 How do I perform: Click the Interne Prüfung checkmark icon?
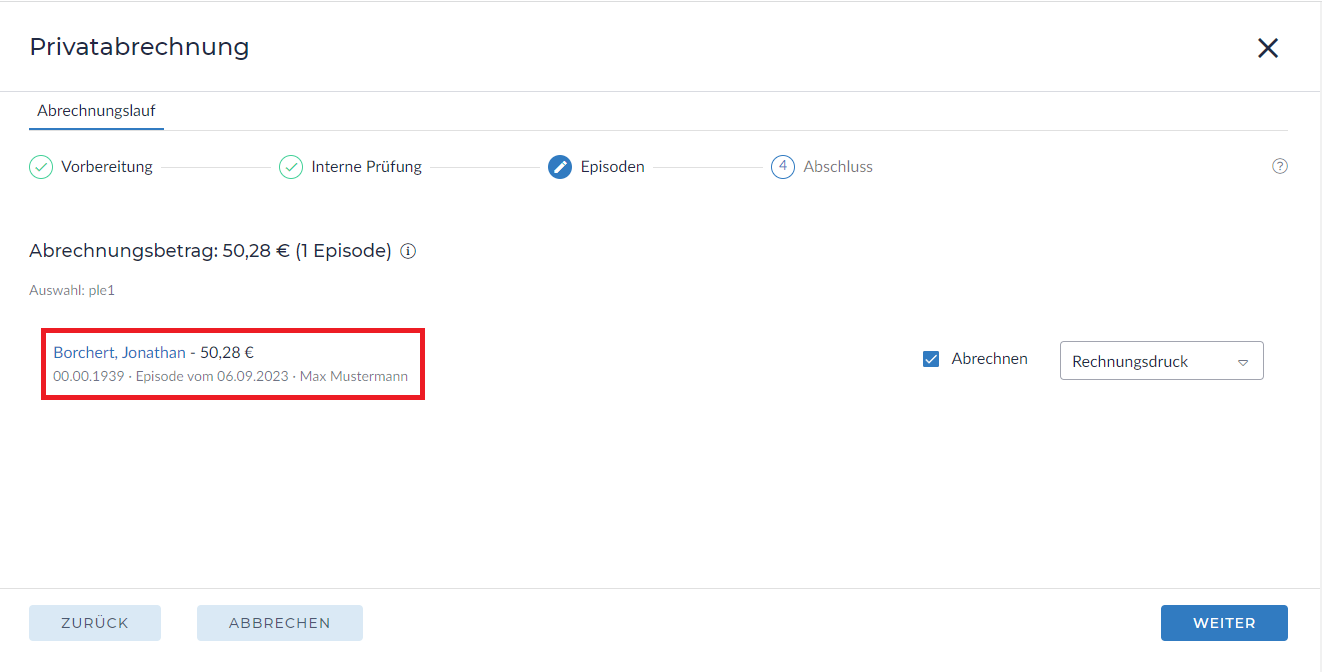[291, 167]
